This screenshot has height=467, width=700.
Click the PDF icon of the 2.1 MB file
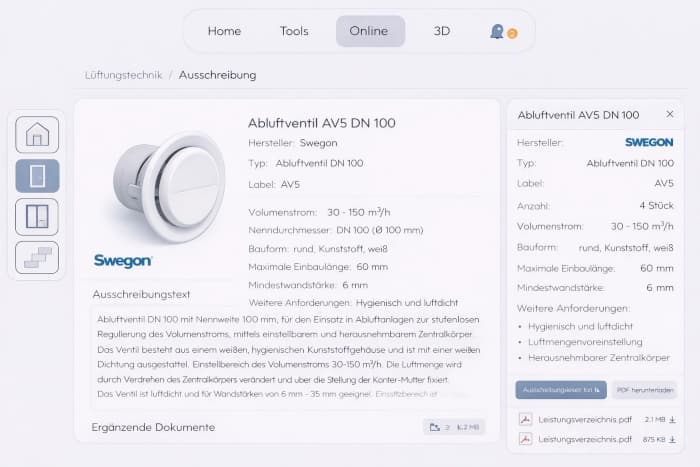click(525, 419)
